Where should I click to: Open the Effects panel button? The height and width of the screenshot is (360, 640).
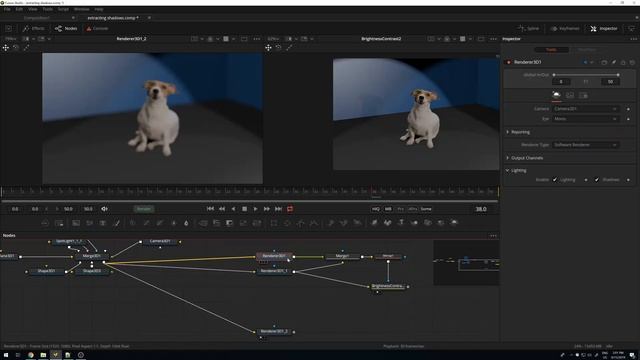coord(33,29)
